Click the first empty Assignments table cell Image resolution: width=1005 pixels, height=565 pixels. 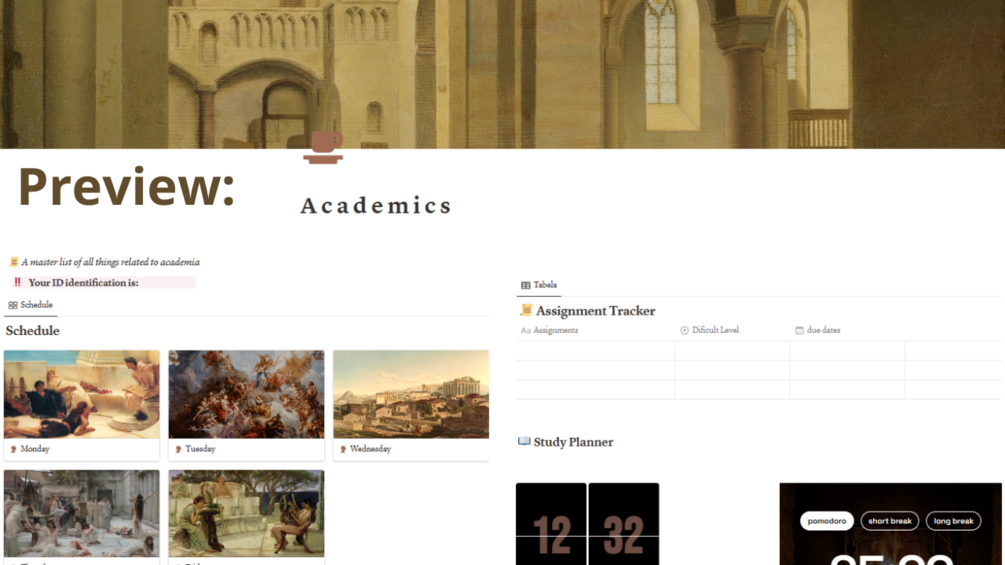tap(595, 350)
